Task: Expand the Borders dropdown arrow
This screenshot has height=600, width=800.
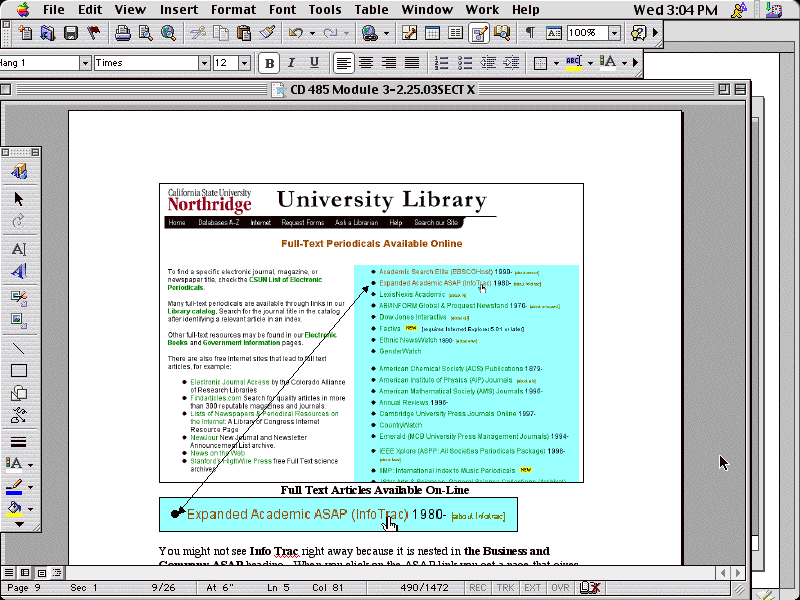Action: [556, 63]
